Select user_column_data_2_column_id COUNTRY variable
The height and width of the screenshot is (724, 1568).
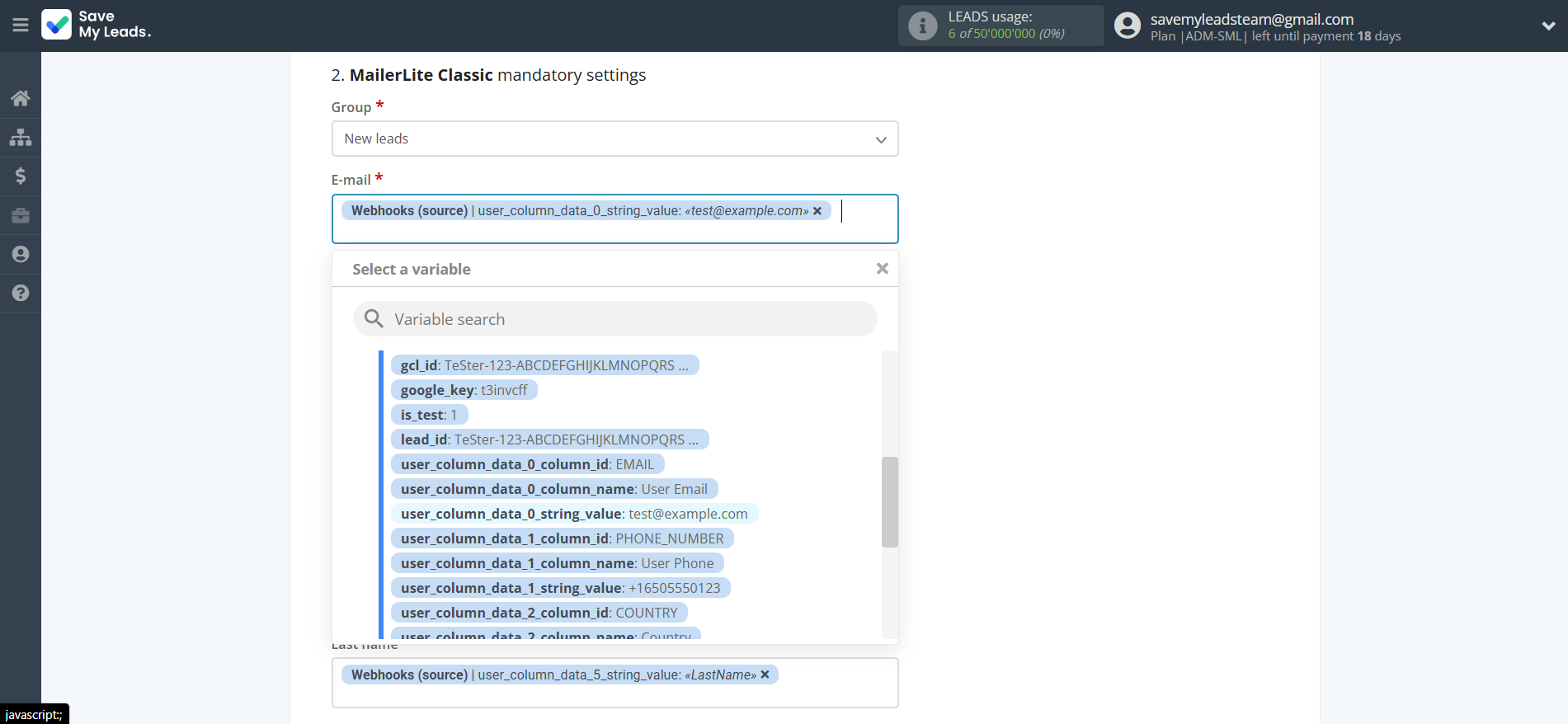(539, 613)
